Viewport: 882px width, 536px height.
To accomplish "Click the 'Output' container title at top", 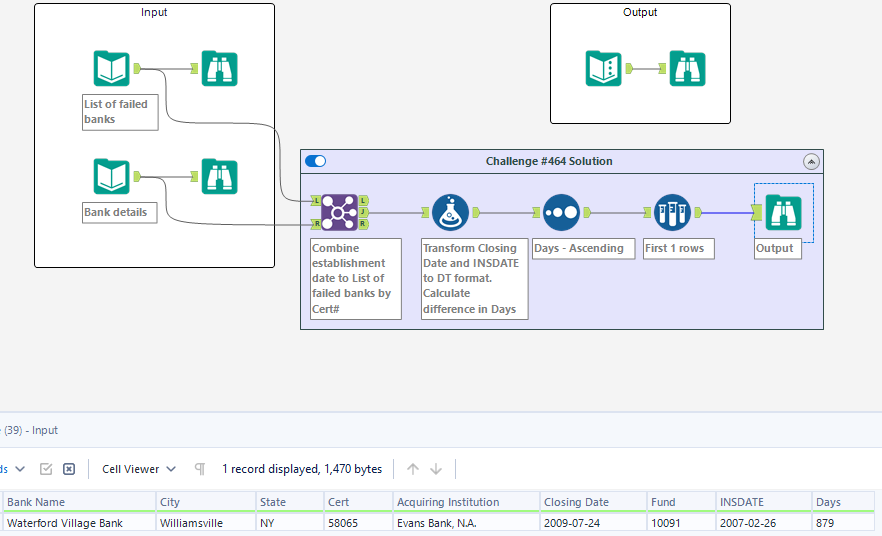I will point(640,12).
